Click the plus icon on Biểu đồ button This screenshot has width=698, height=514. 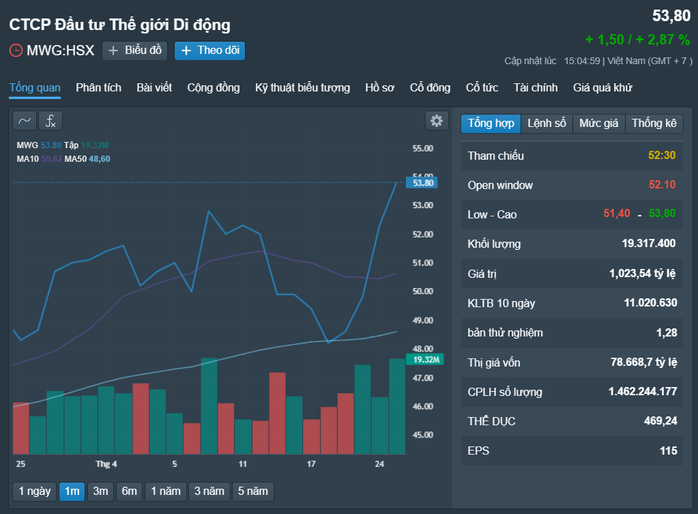pos(114,51)
